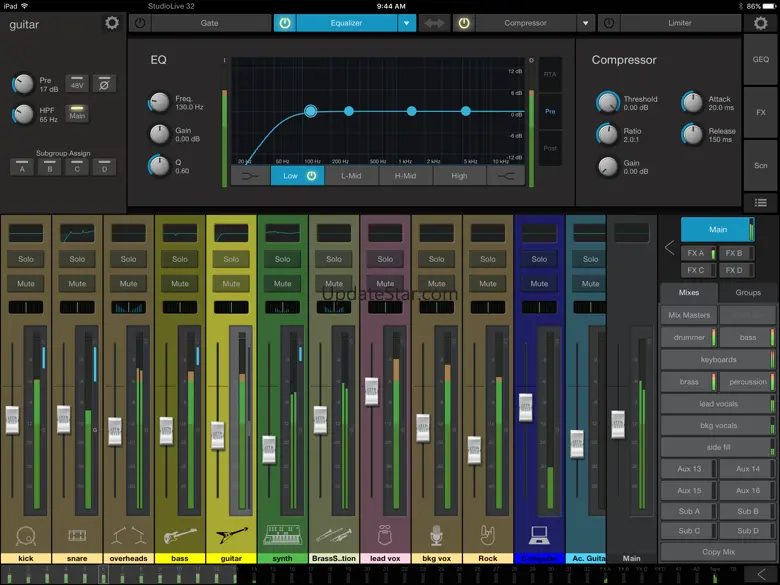Image resolution: width=780 pixels, height=585 pixels.
Task: Toggle the phase invert button
Action: (x=104, y=84)
